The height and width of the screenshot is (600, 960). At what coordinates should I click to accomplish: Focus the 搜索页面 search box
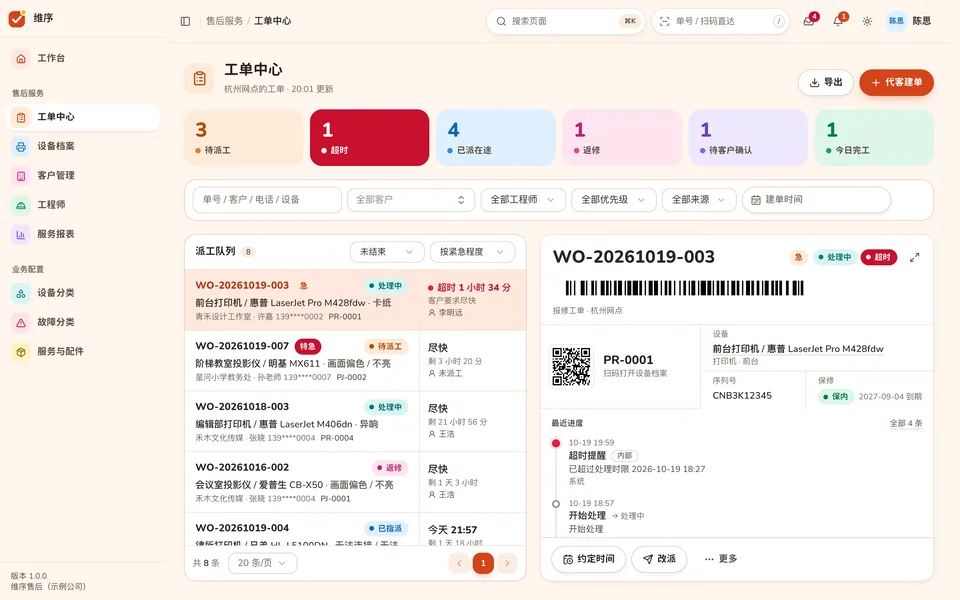pyautogui.click(x=565, y=21)
